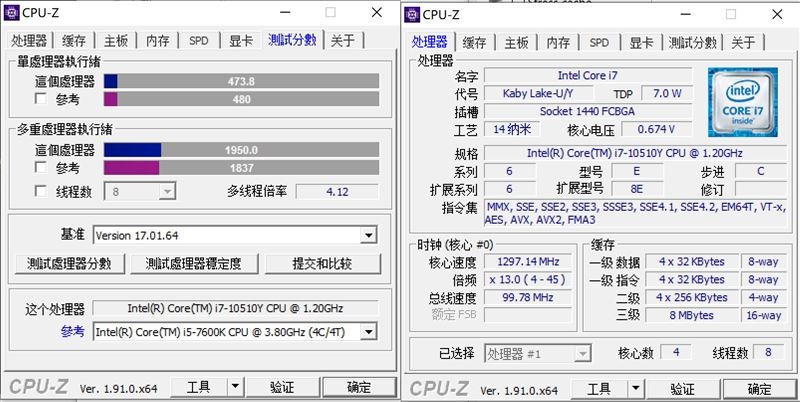
Task: Click 线程数 value 8 in right window
Action: pos(769,352)
